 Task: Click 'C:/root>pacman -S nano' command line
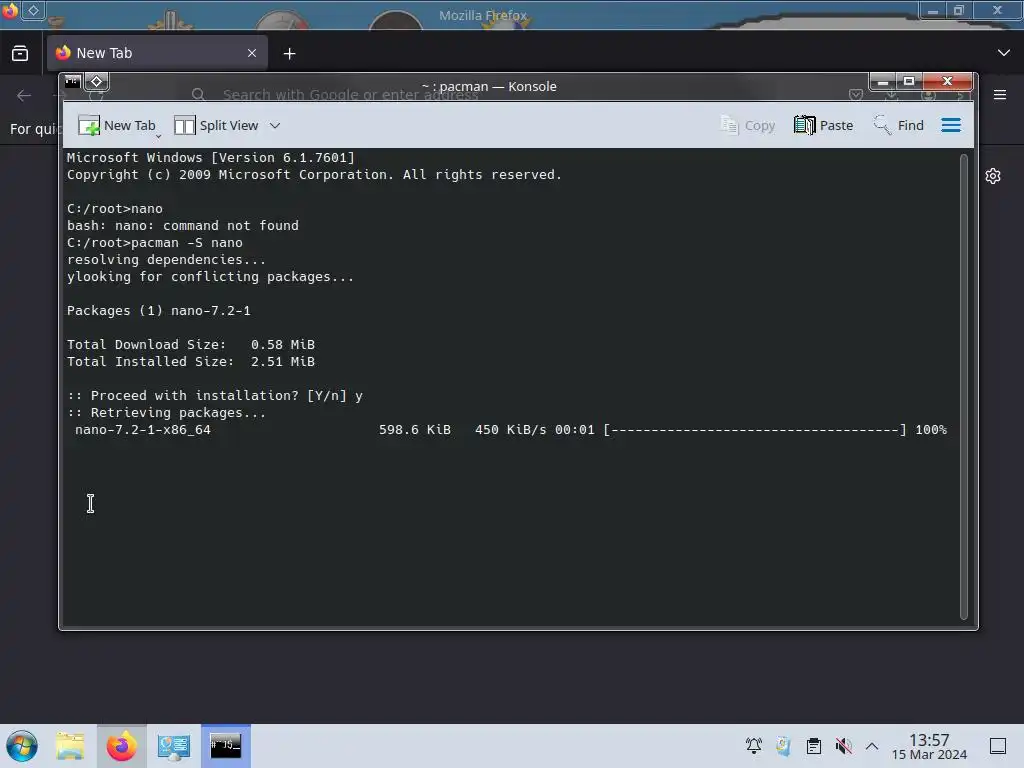(155, 243)
